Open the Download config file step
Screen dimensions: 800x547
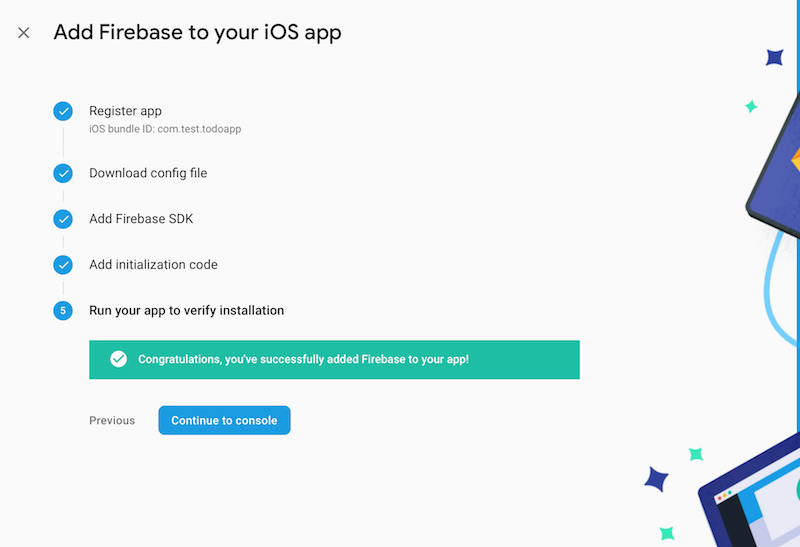point(148,173)
